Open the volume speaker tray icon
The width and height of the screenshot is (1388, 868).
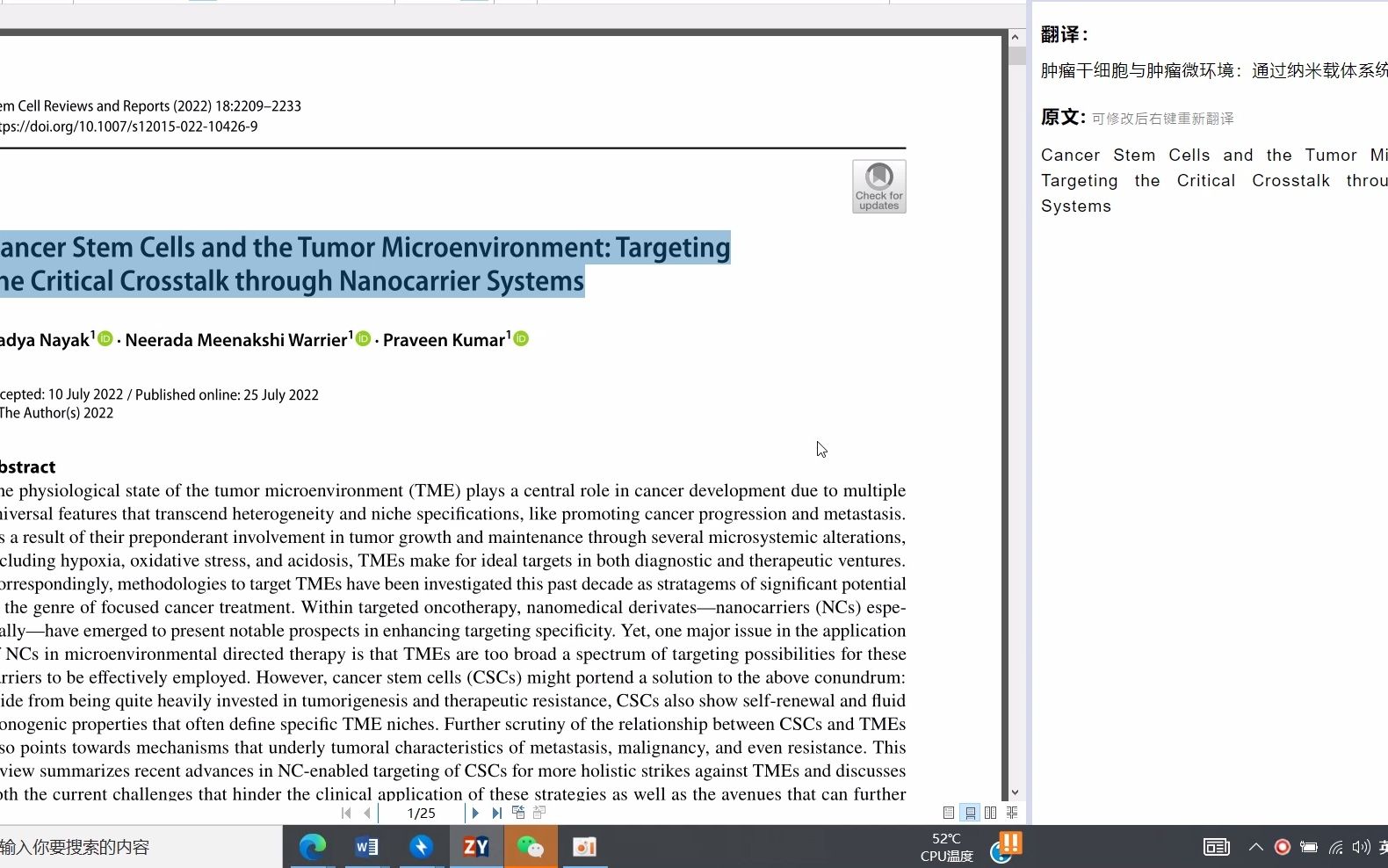(1362, 847)
